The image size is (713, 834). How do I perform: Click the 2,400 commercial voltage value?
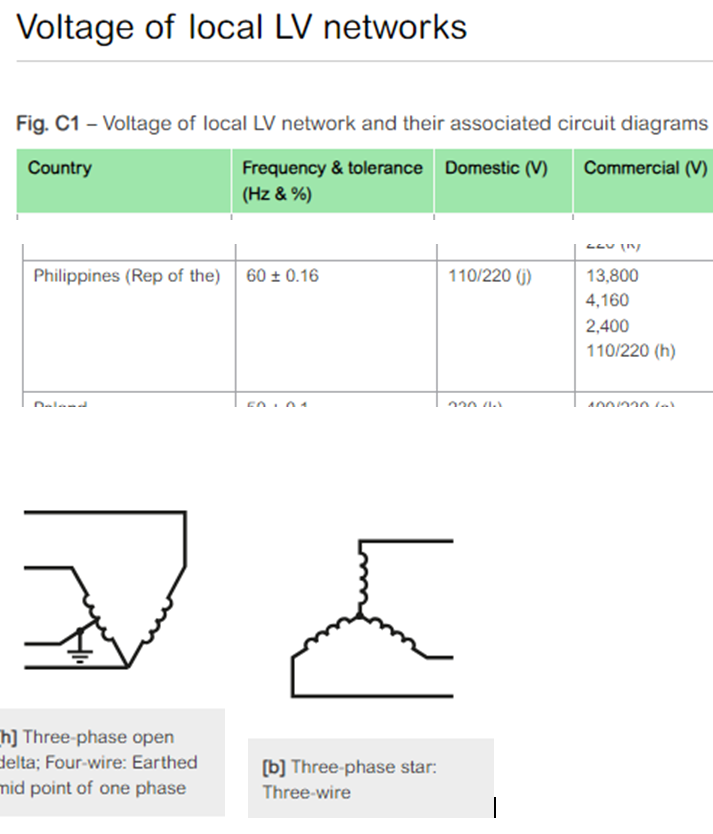[x=609, y=326]
